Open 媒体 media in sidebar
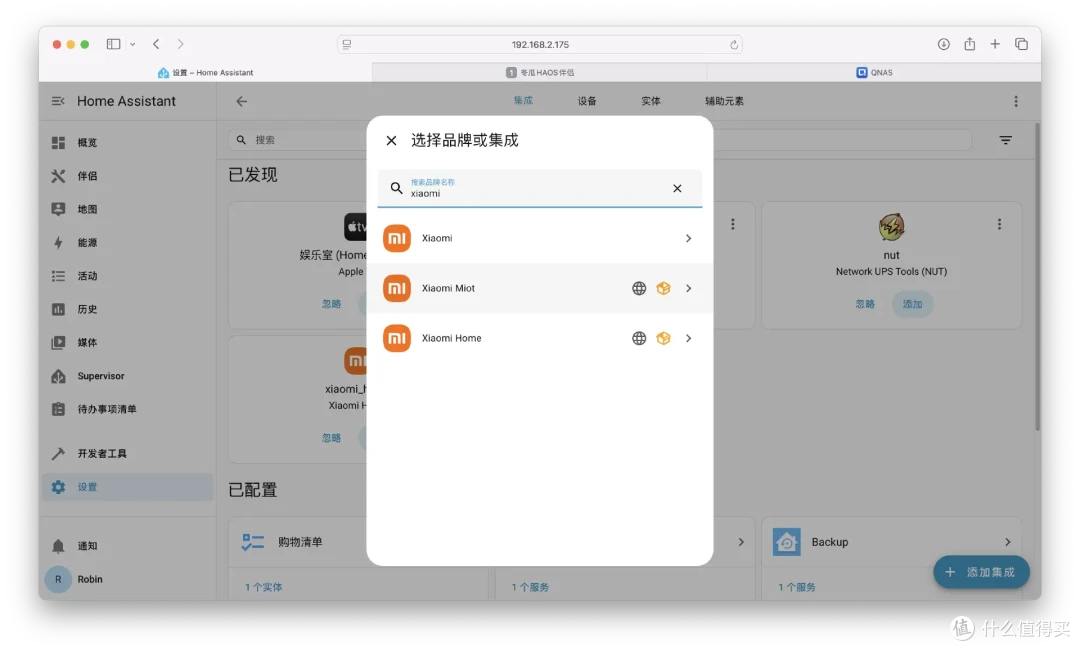 [127, 342]
